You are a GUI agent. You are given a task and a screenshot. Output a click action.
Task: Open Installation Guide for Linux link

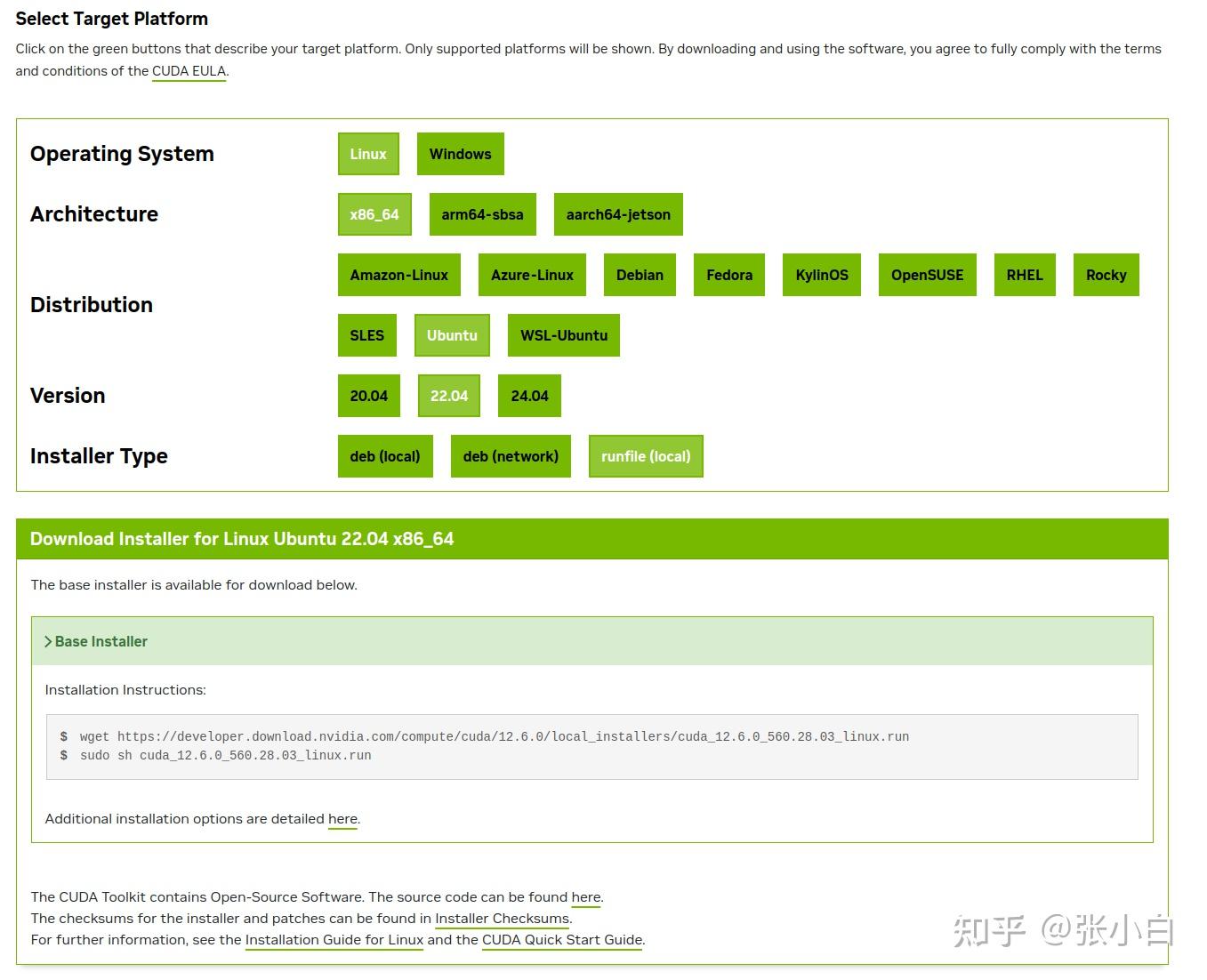pos(334,940)
